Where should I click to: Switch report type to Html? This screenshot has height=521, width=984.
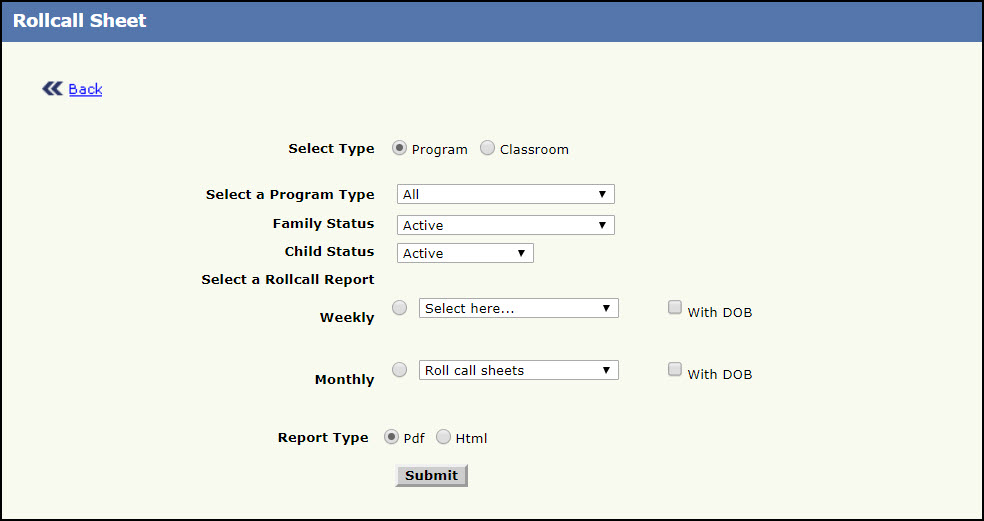pos(444,437)
